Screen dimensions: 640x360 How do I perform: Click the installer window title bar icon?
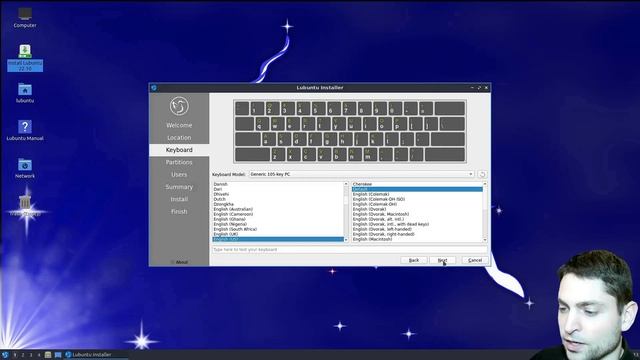(154, 88)
